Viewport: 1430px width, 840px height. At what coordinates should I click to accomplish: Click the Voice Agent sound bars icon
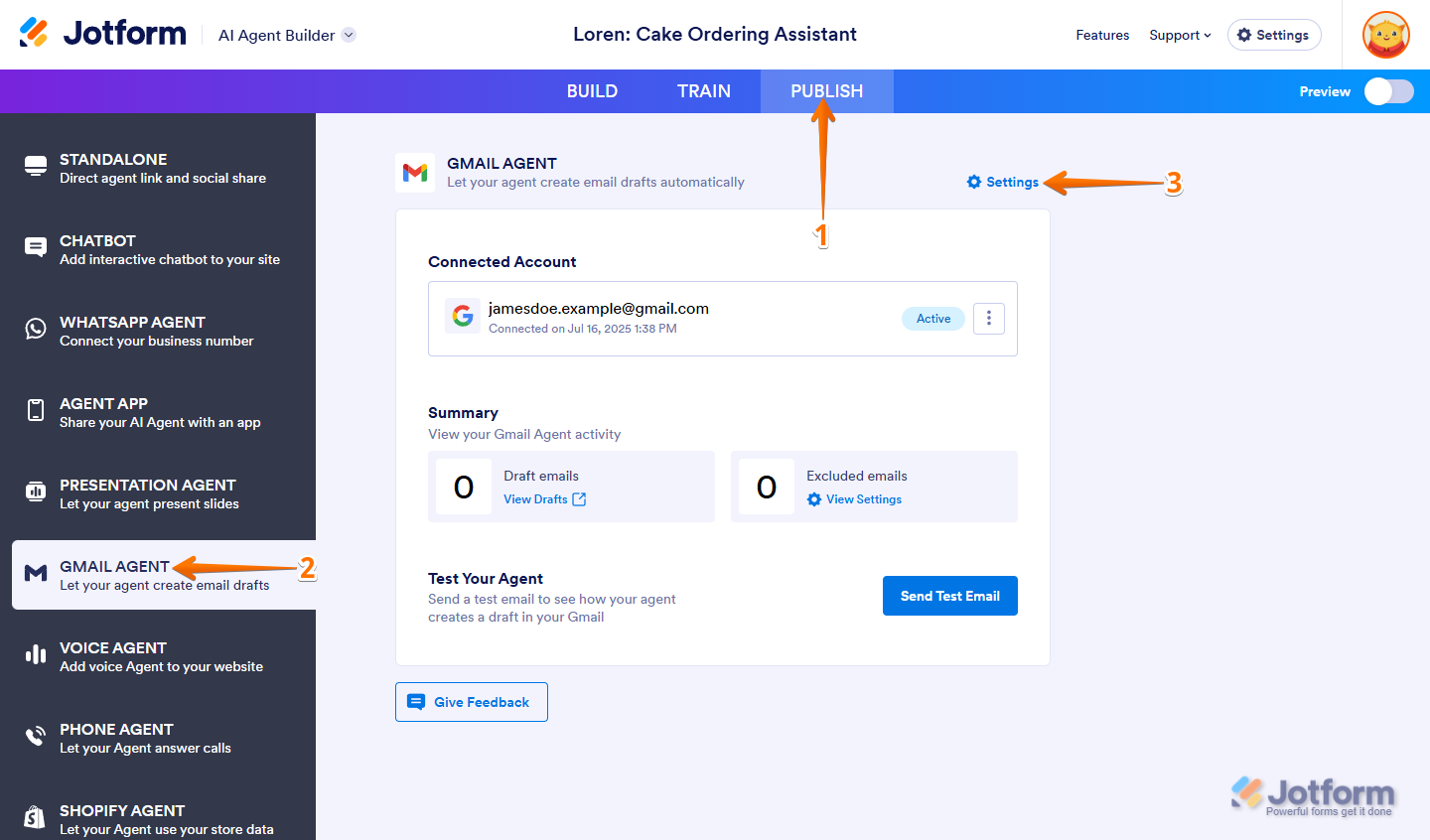pos(36,654)
